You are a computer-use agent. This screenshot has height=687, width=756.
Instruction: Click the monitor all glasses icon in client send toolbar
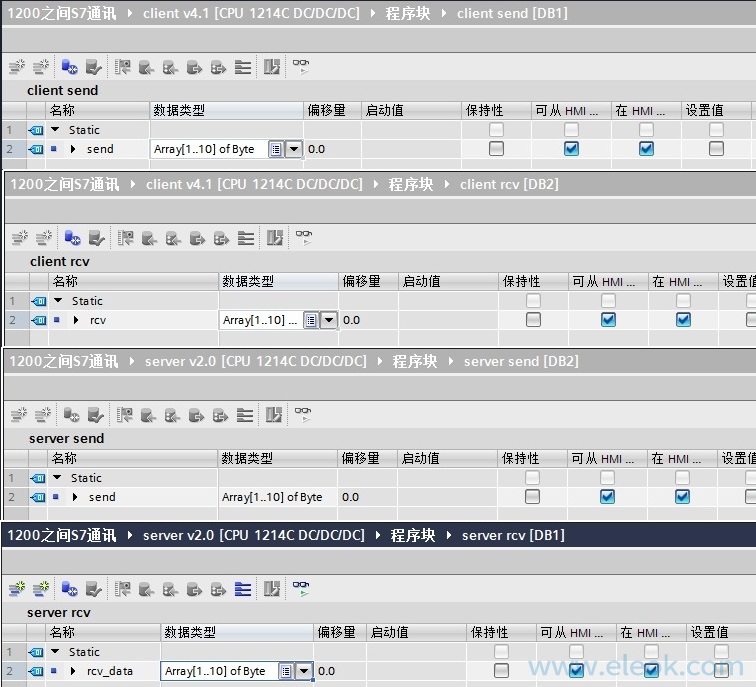click(300, 67)
